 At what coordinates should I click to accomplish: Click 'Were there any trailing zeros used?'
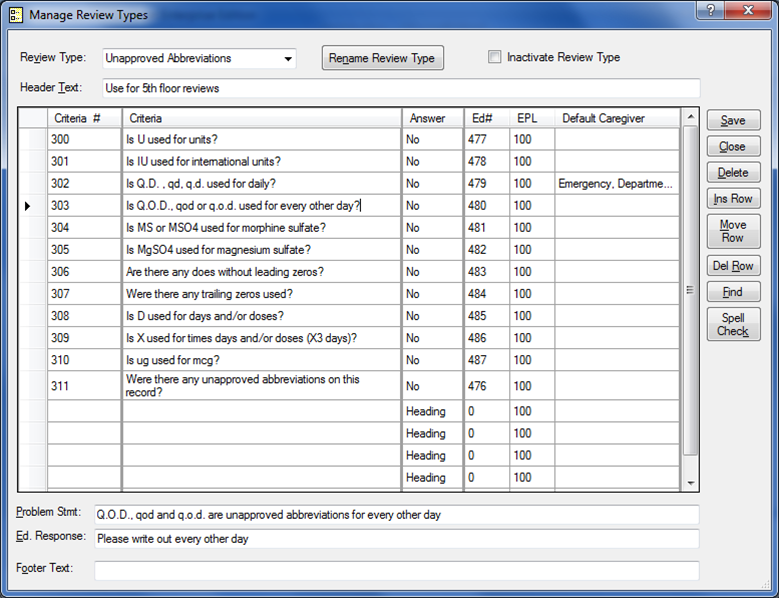(261, 294)
